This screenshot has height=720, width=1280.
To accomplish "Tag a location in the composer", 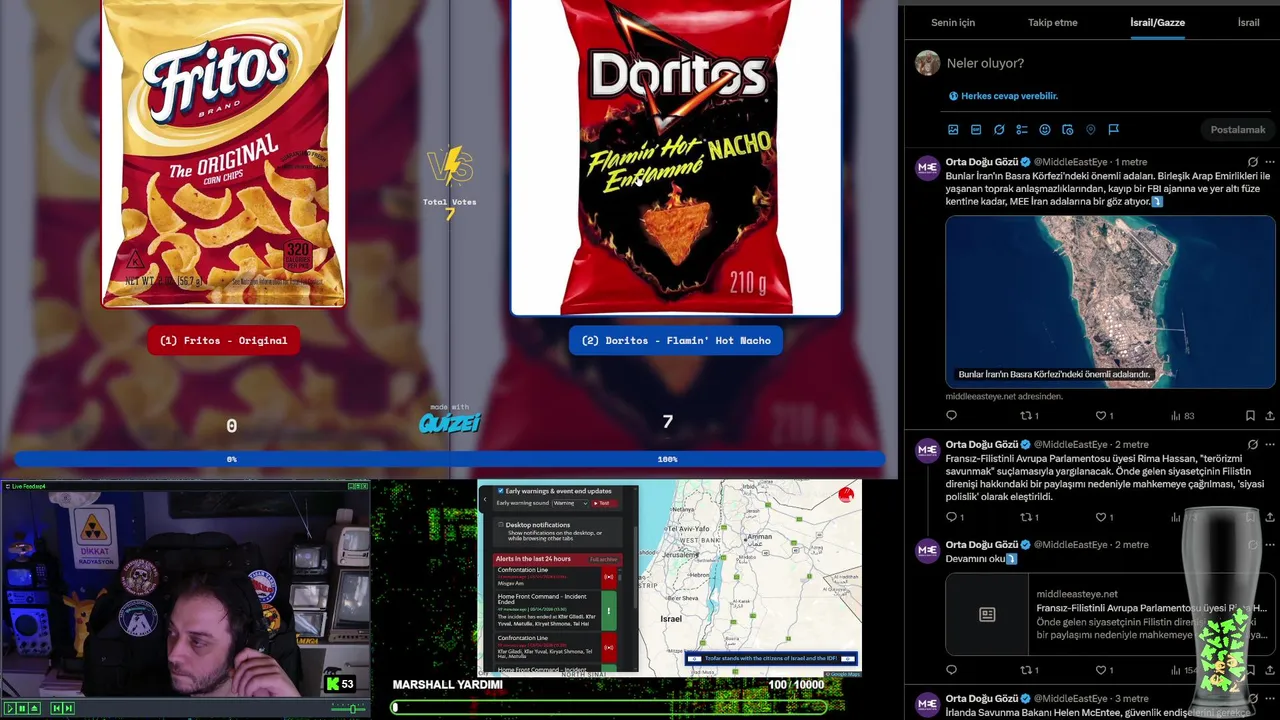I will [1091, 129].
